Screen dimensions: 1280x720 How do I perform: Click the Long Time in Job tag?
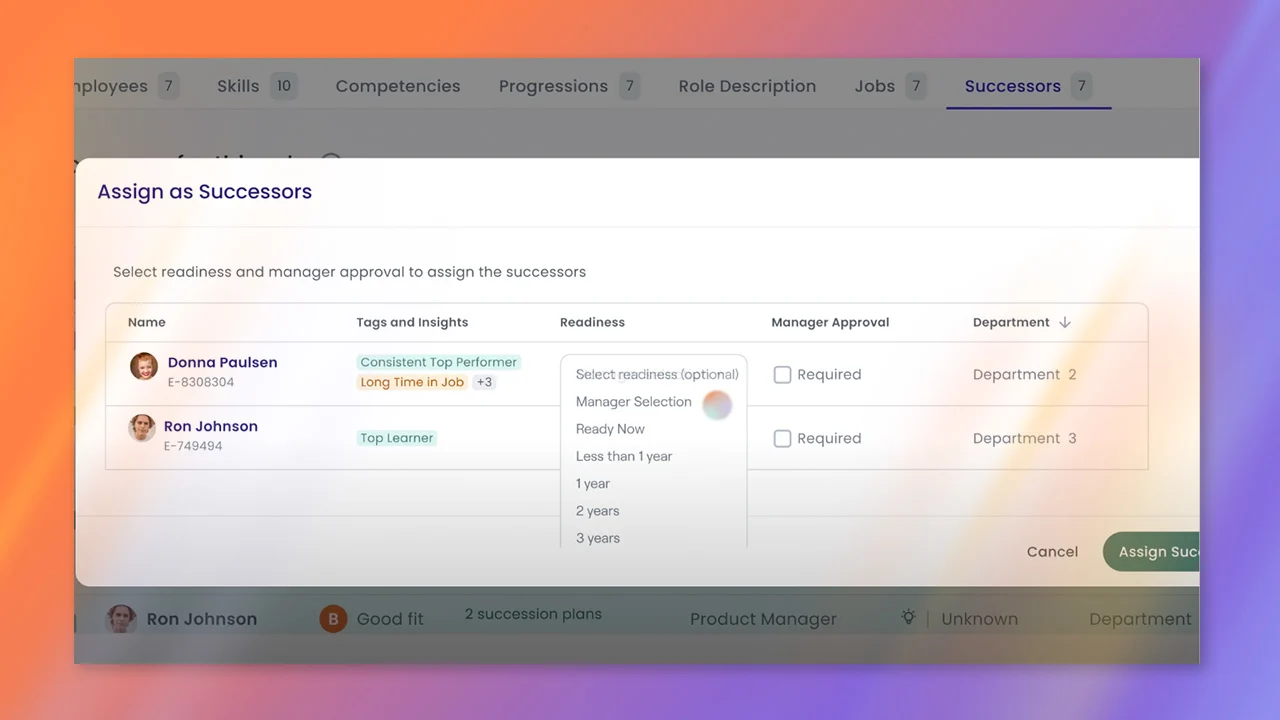tap(412, 382)
